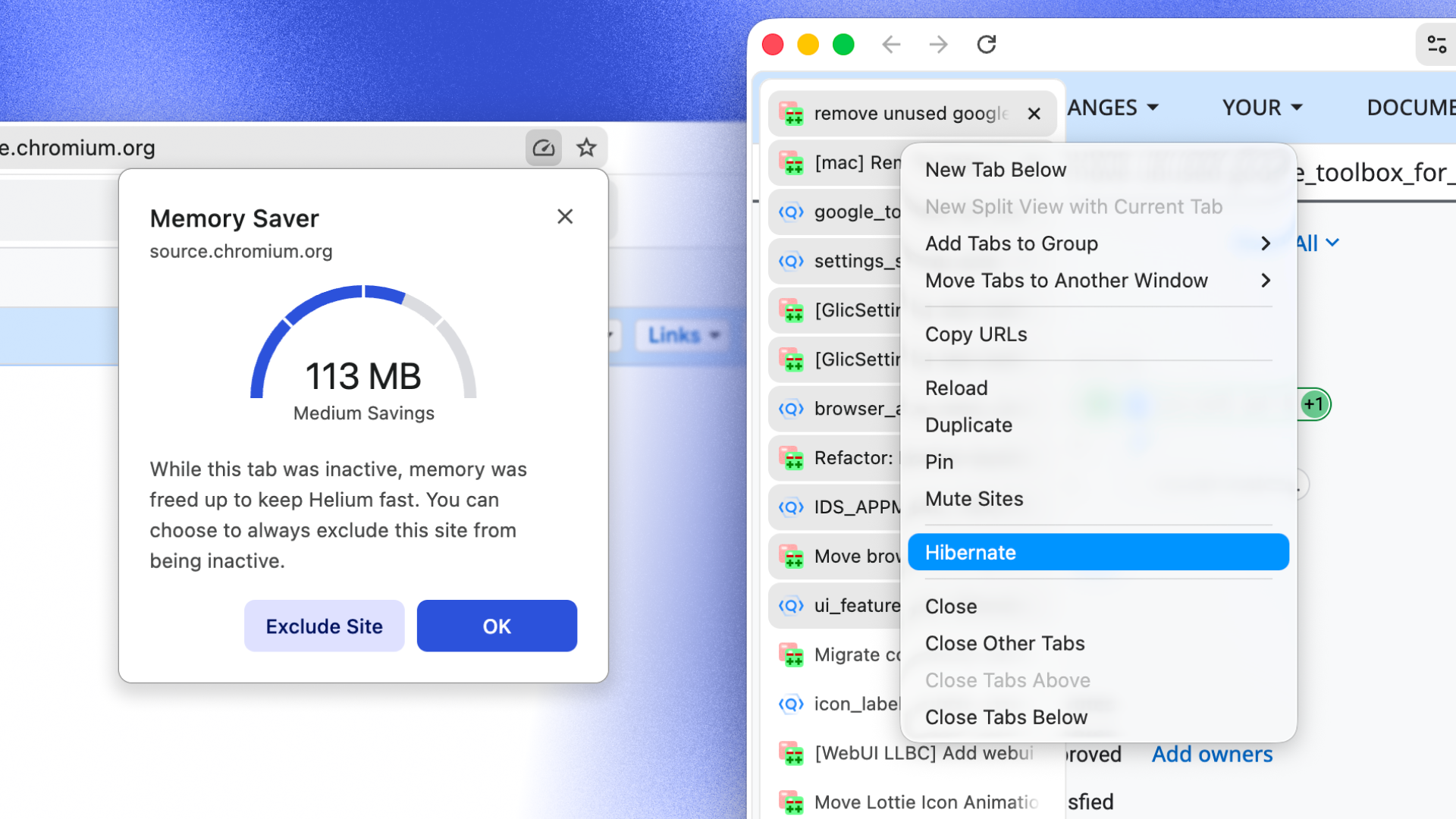Click the 'icon_label' tab favicon
The height and width of the screenshot is (819, 1456).
coord(792,704)
